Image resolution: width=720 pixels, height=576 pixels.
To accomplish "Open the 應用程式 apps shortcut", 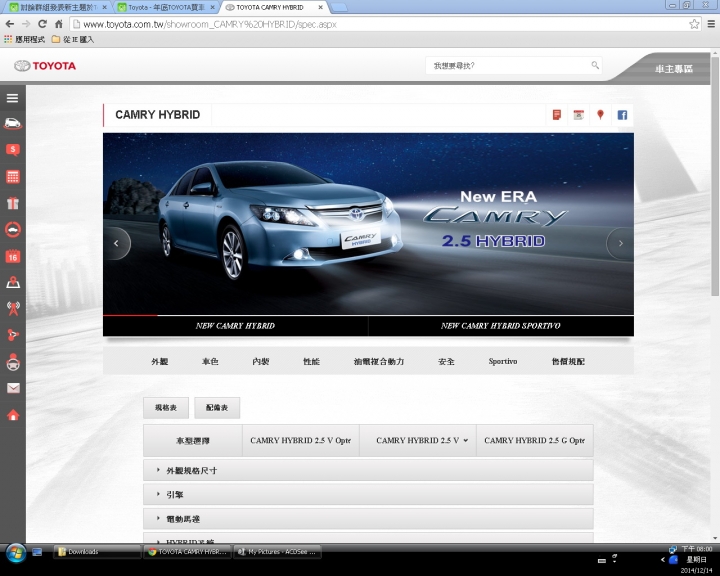I will (24, 40).
